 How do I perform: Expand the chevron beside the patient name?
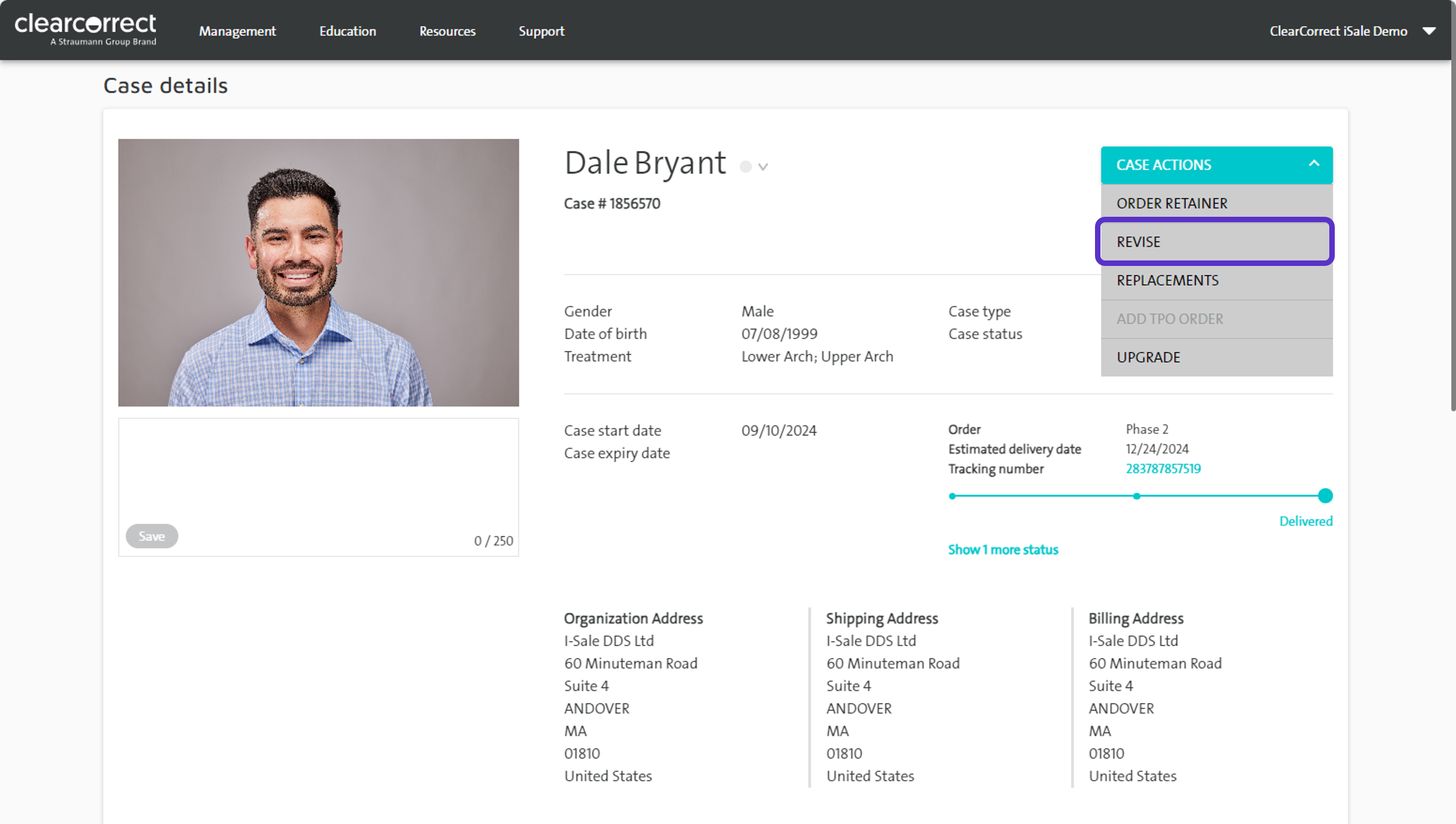point(763,167)
